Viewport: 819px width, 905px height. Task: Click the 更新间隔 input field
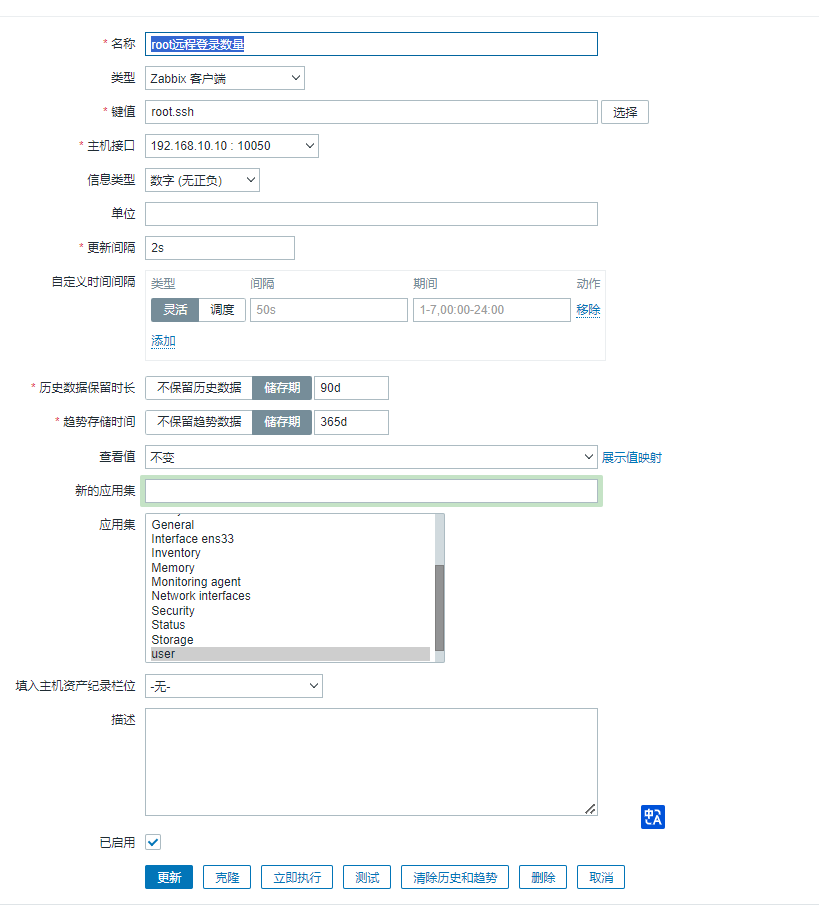click(x=220, y=248)
